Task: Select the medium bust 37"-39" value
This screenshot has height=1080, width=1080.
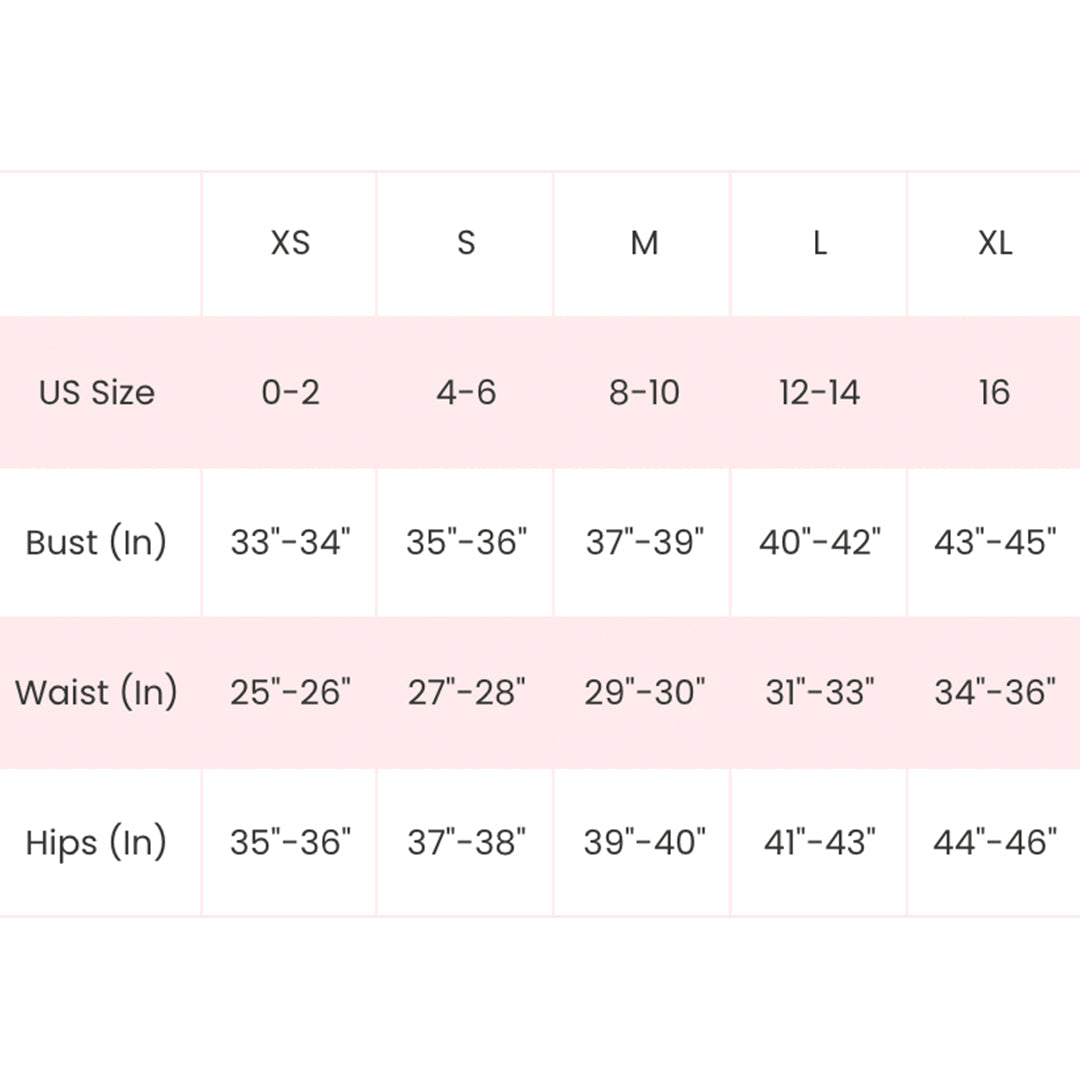Action: (644, 542)
